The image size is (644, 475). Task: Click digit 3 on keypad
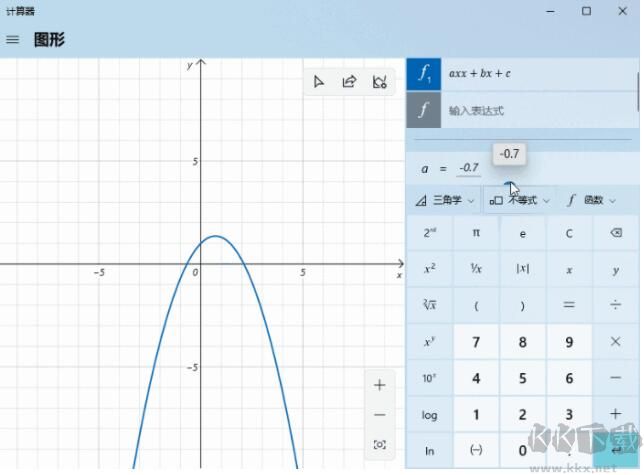click(569, 414)
